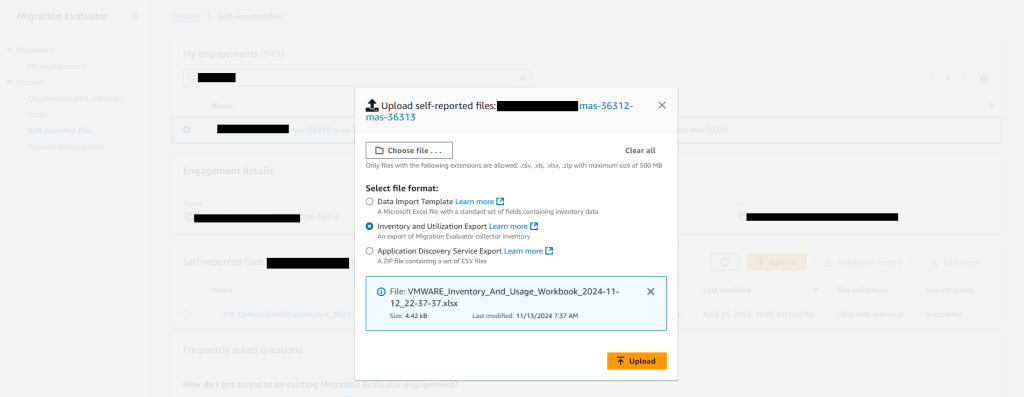Click the 'April 25, 2024, 10:07 (UTC+2:00)' cell
The image size is (1024, 397).
coord(758,314)
